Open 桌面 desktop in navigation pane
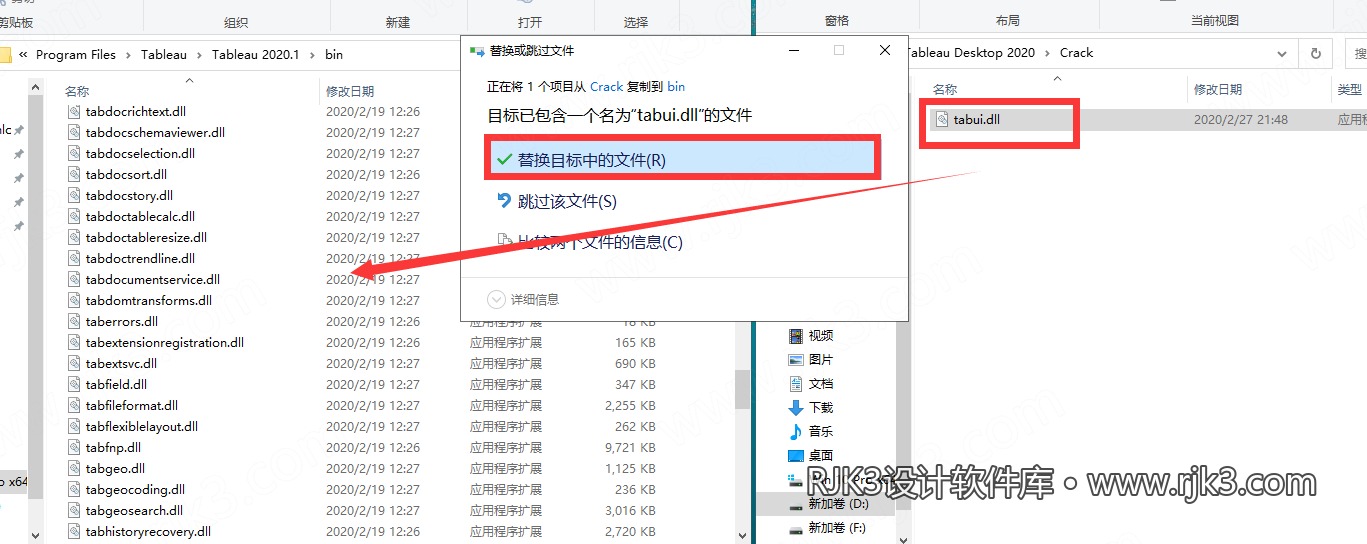This screenshot has height=544, width=1367. coord(821,456)
